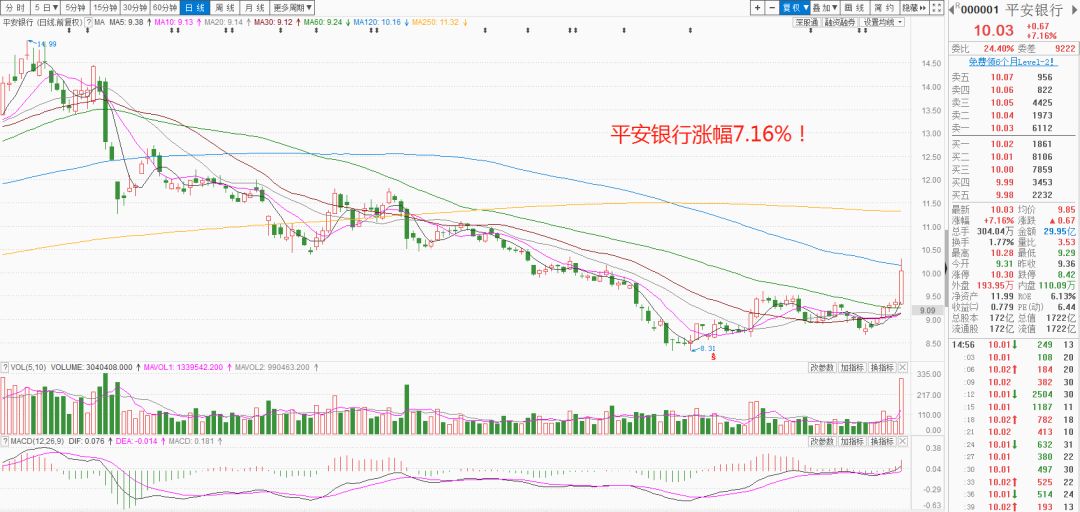Screen dimensions: 1080x512
Task: Switch to 分时 intraday view
Action: [x=15, y=8]
